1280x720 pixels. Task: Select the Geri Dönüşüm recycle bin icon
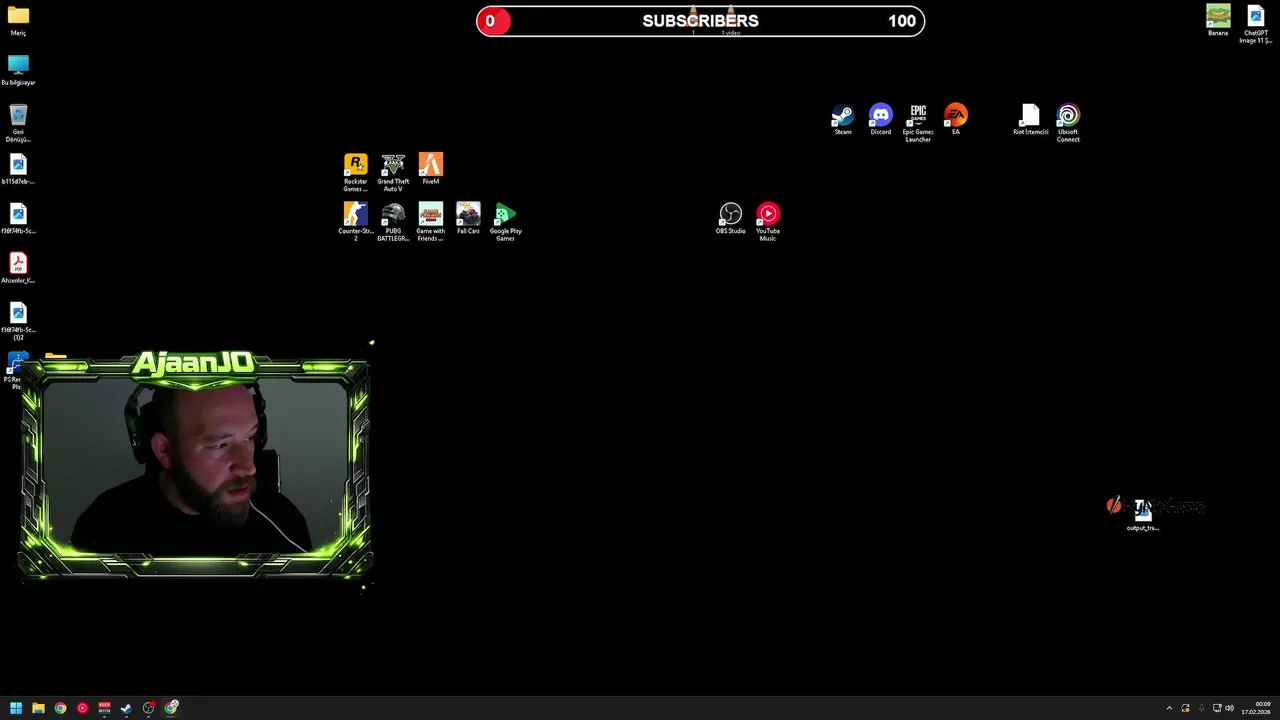tap(18, 122)
